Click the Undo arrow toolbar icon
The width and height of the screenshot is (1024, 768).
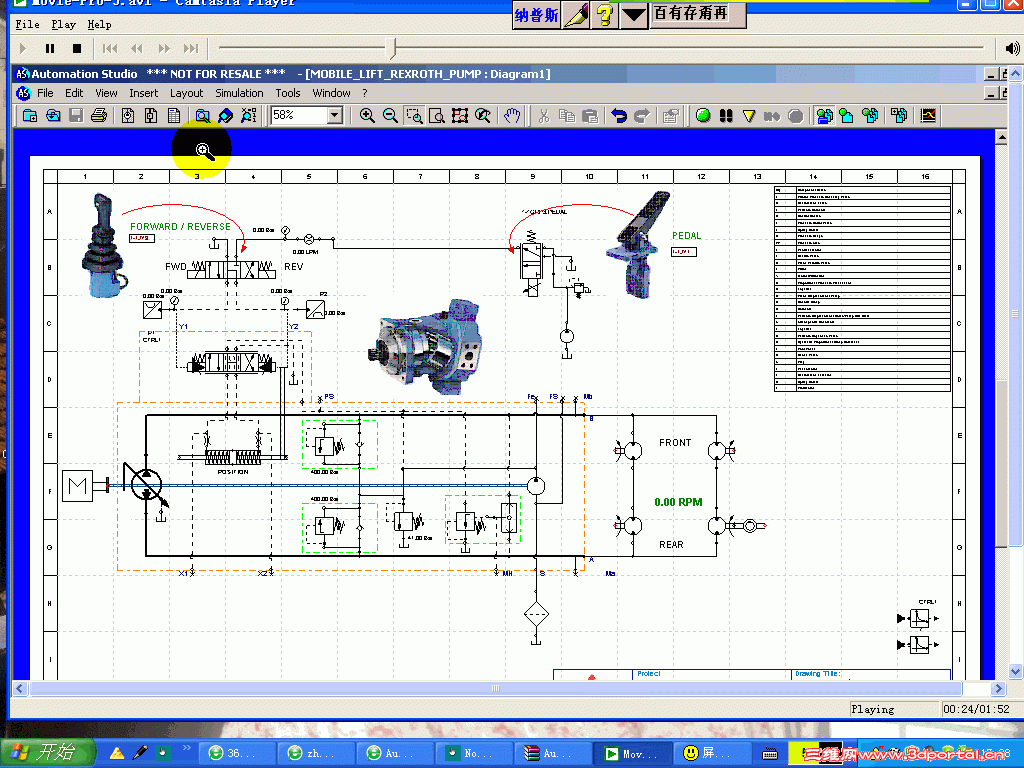pyautogui.click(x=618, y=116)
